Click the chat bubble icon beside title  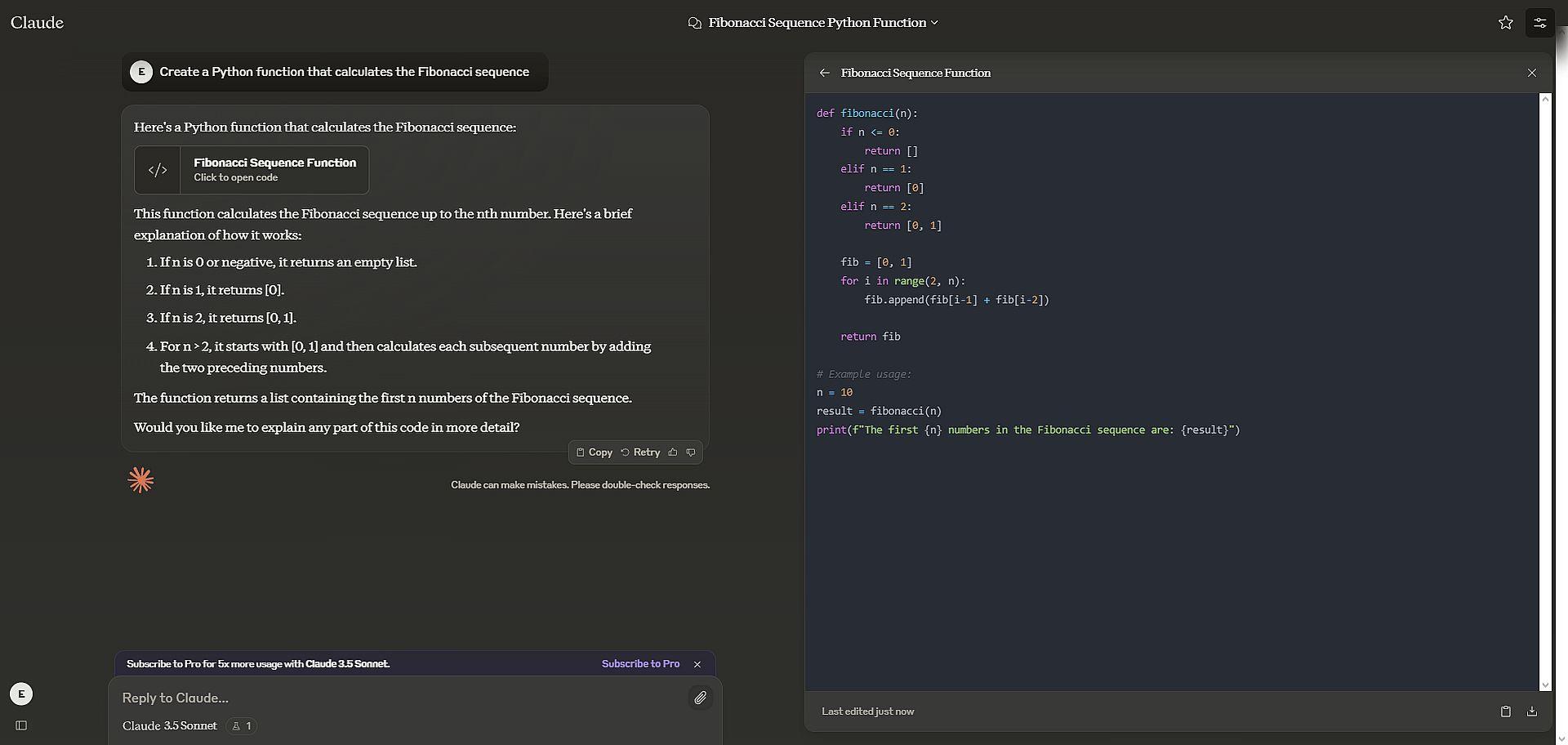coord(695,23)
